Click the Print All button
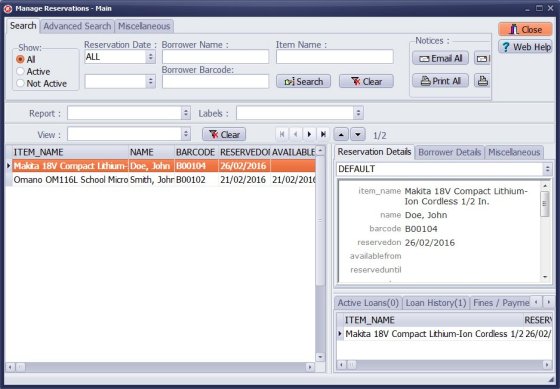The height and width of the screenshot is (389, 560). coord(440,81)
